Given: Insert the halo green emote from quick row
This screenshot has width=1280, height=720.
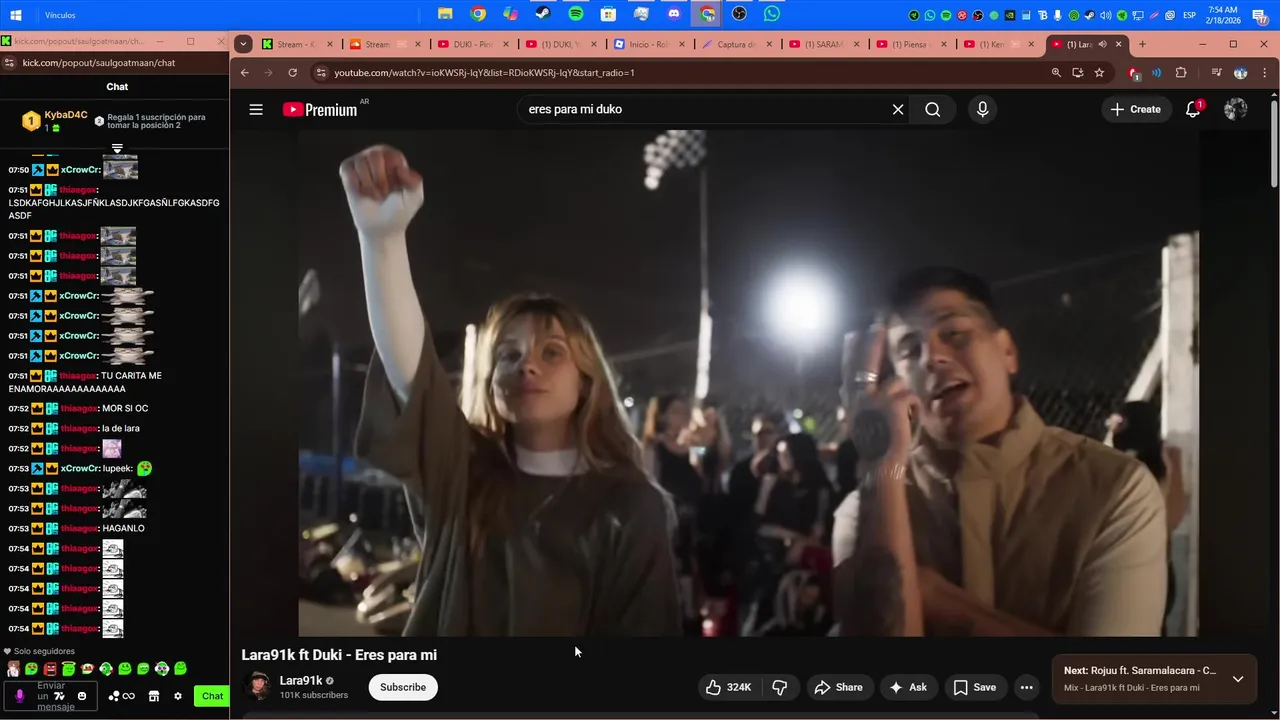Looking at the screenshot, I should tap(68, 668).
